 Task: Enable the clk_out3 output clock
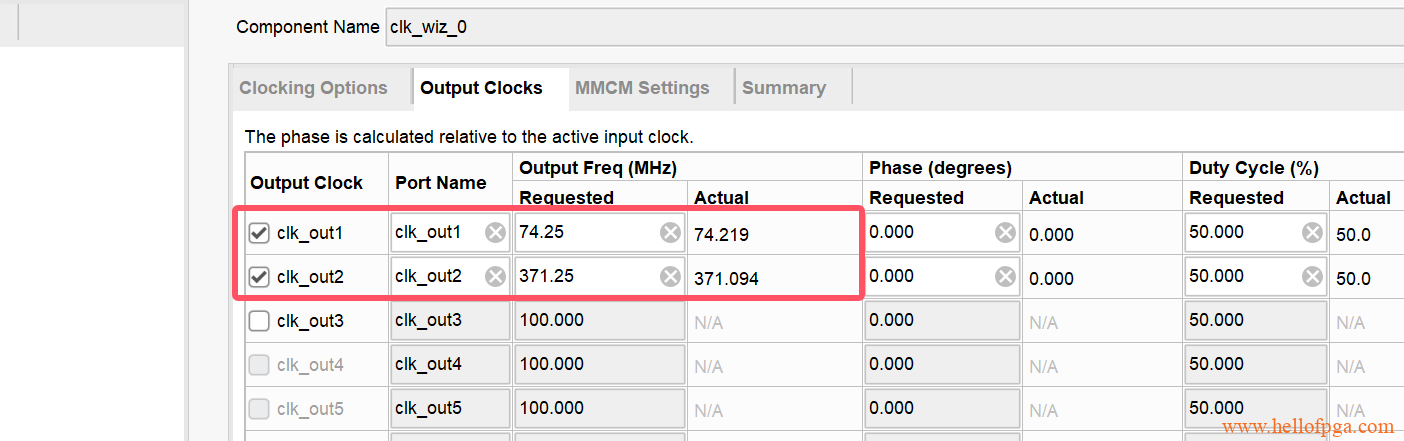[259, 321]
